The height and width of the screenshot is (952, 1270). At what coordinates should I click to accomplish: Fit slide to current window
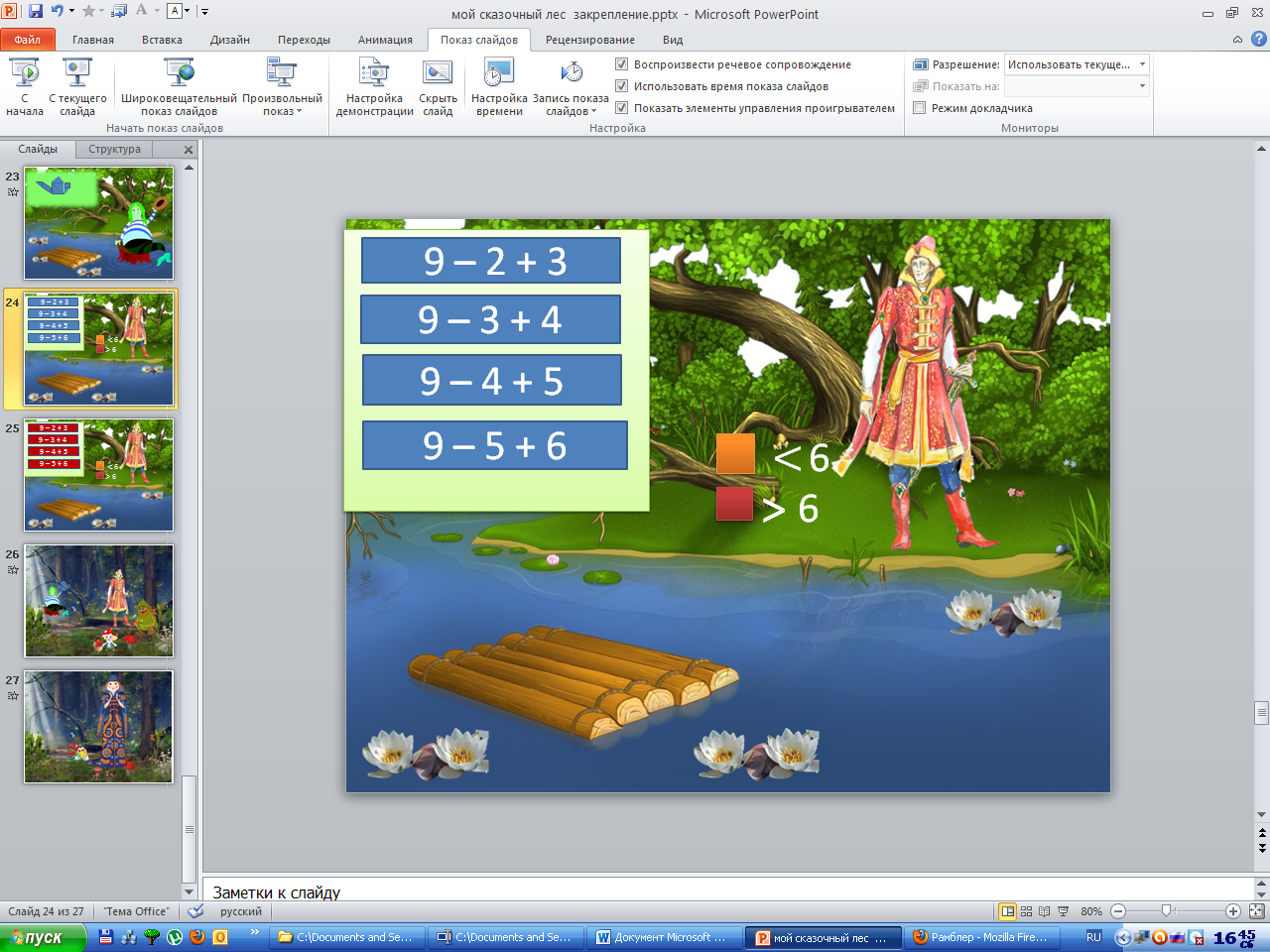coord(1256,911)
